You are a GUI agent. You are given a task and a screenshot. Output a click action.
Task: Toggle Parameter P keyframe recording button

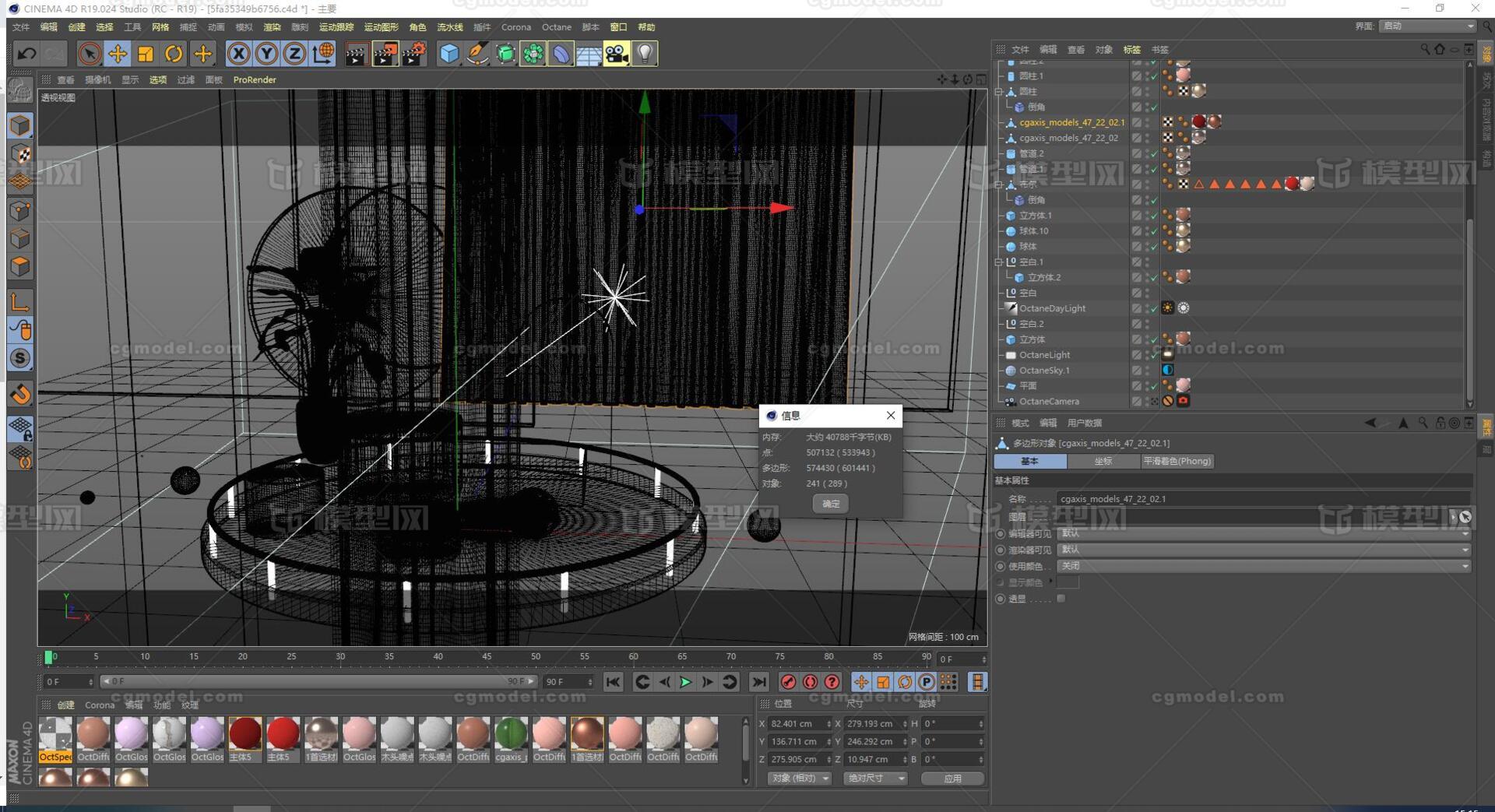tap(927, 682)
